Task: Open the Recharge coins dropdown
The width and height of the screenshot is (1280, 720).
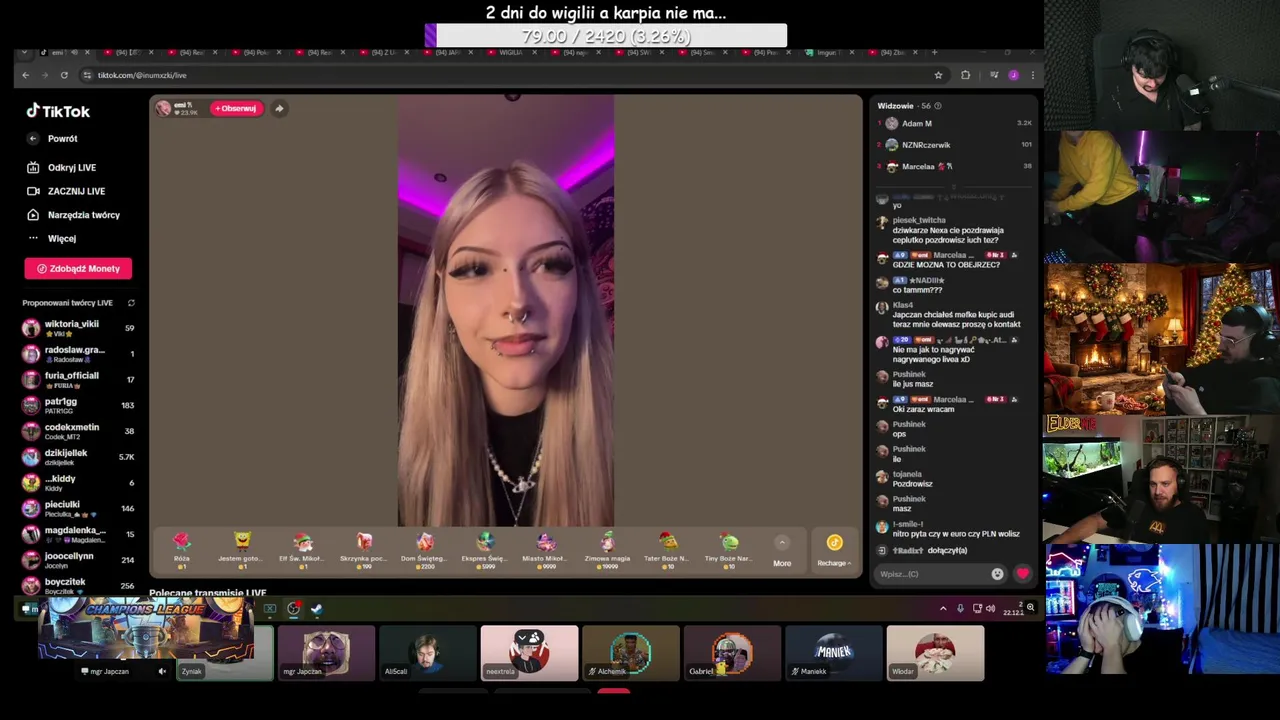Action: (834, 550)
